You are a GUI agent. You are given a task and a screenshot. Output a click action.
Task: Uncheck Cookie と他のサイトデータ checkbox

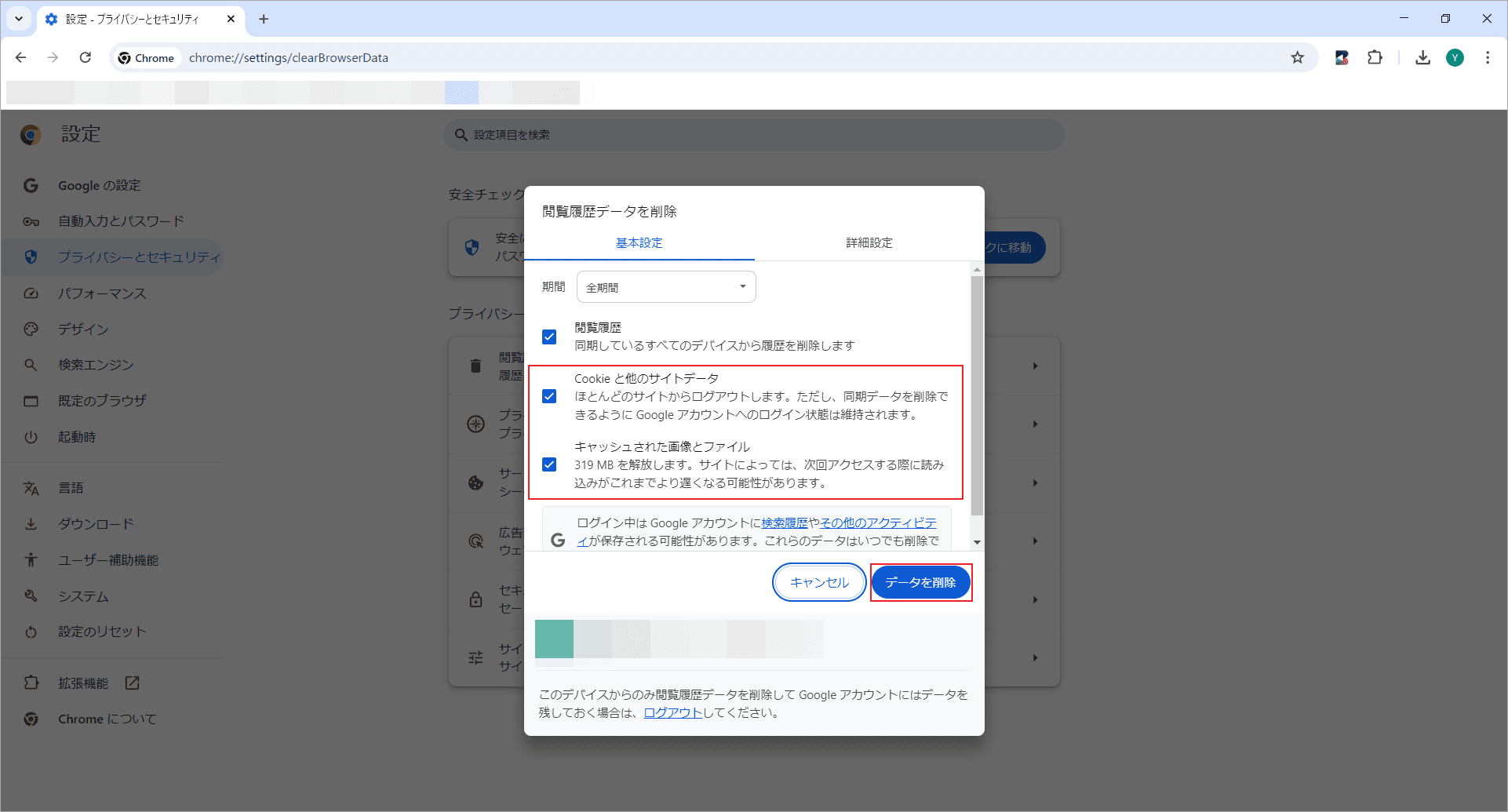pos(549,396)
